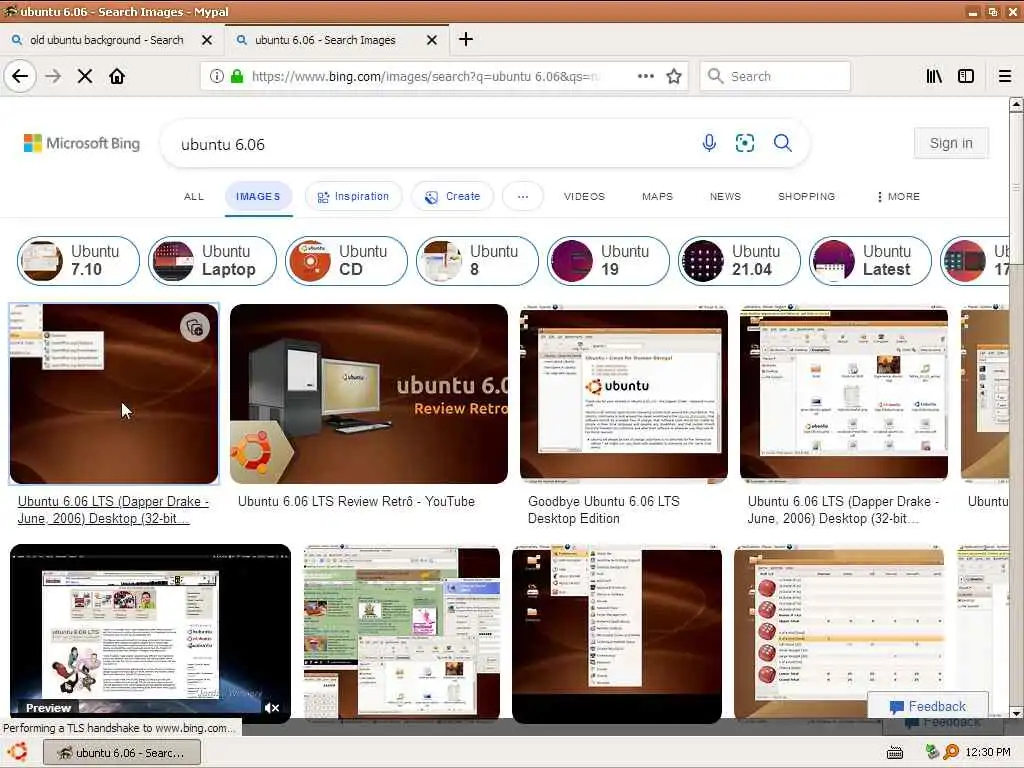Open 'Ubuntu 6.06 LTS Review Retrô' thumbnail
Viewport: 1024px width, 768px height.
click(368, 394)
